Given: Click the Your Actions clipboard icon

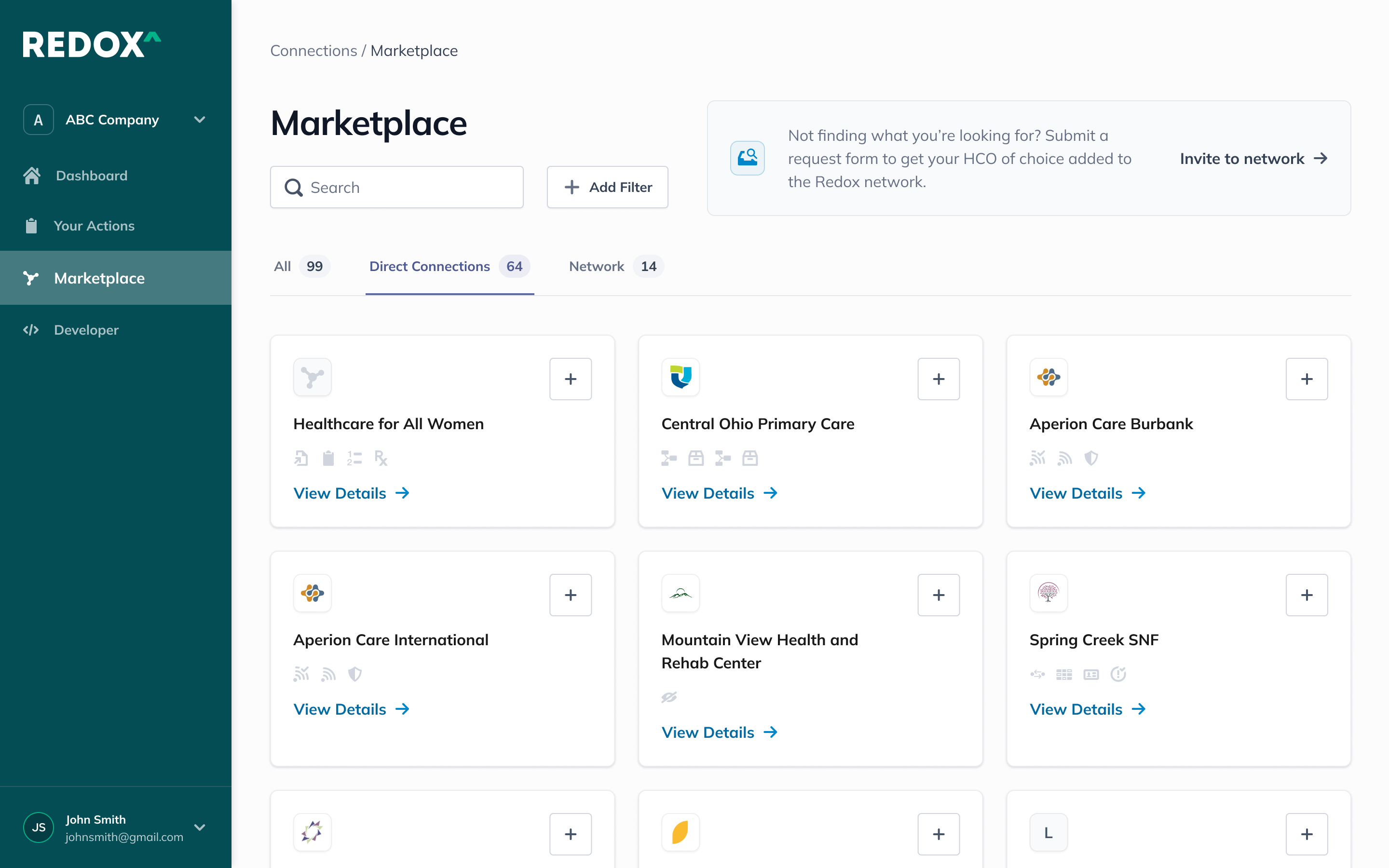Looking at the screenshot, I should coord(31,226).
